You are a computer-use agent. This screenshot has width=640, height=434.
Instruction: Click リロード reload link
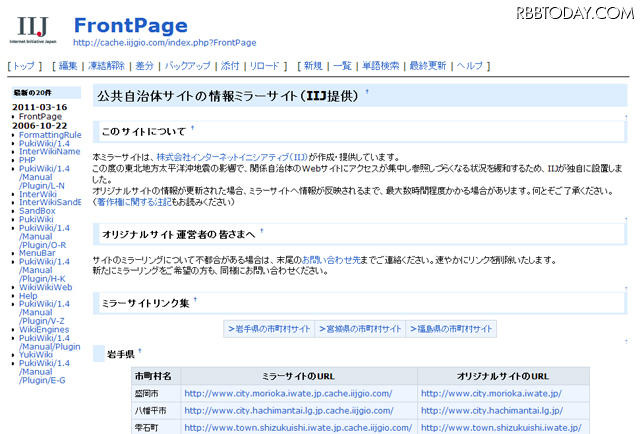tap(264, 66)
